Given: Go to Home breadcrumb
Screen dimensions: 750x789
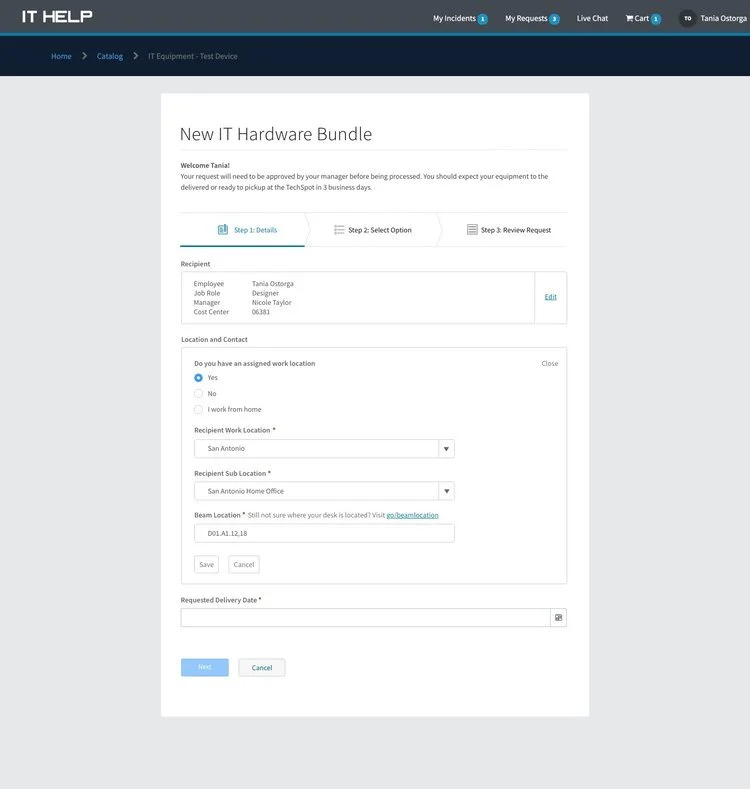Looking at the screenshot, I should [61, 56].
